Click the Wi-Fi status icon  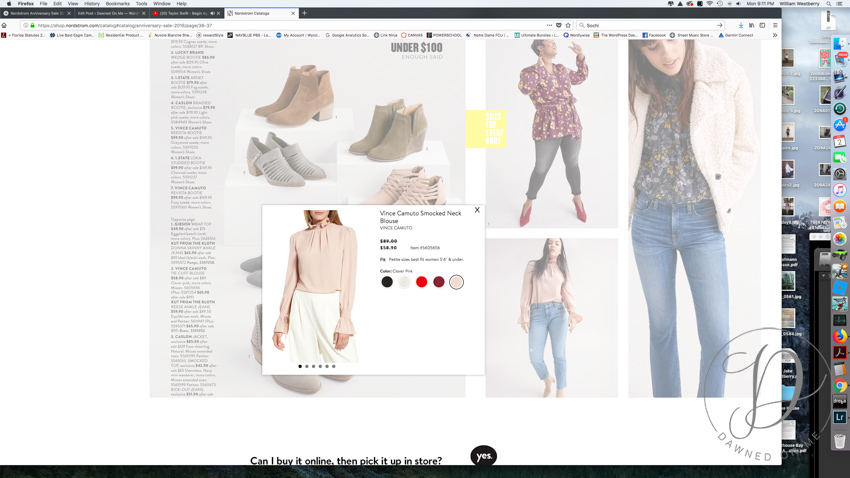710,3
